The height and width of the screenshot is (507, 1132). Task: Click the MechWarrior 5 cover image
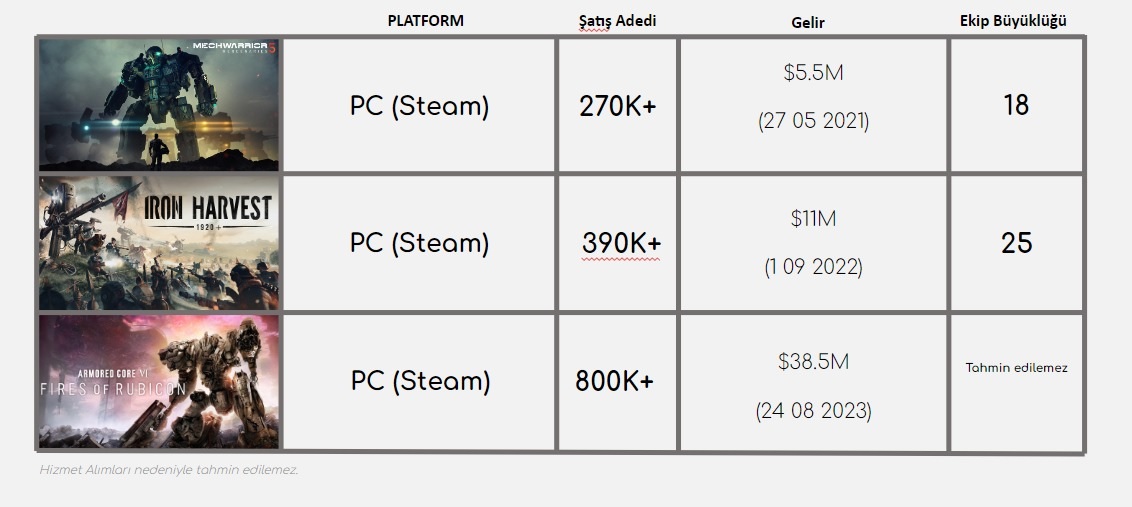(x=159, y=105)
